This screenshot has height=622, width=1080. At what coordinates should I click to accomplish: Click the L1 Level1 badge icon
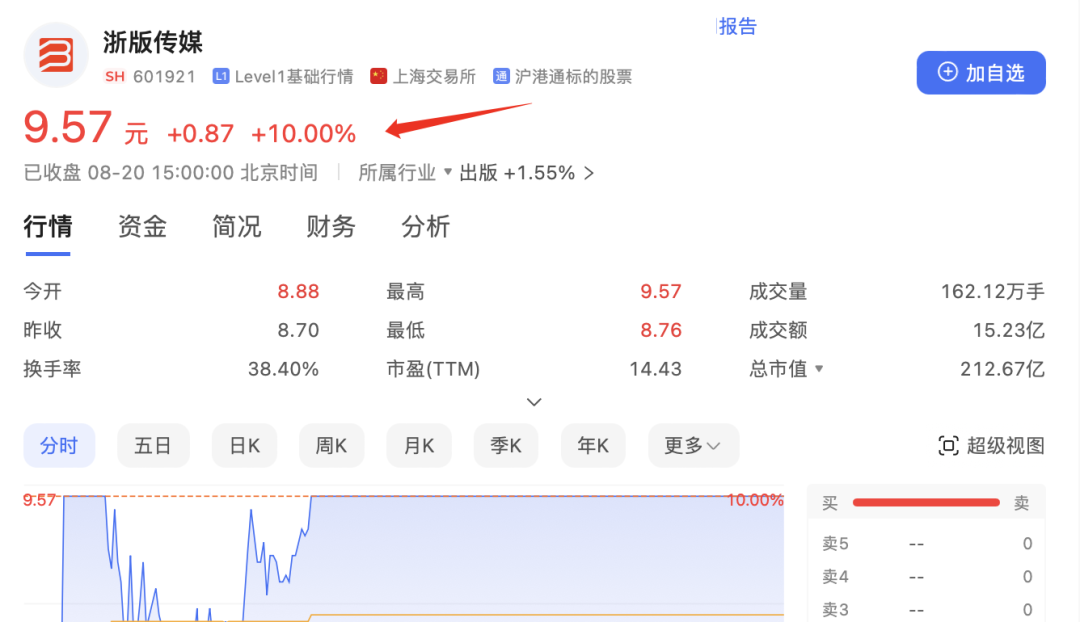pyautogui.click(x=220, y=76)
